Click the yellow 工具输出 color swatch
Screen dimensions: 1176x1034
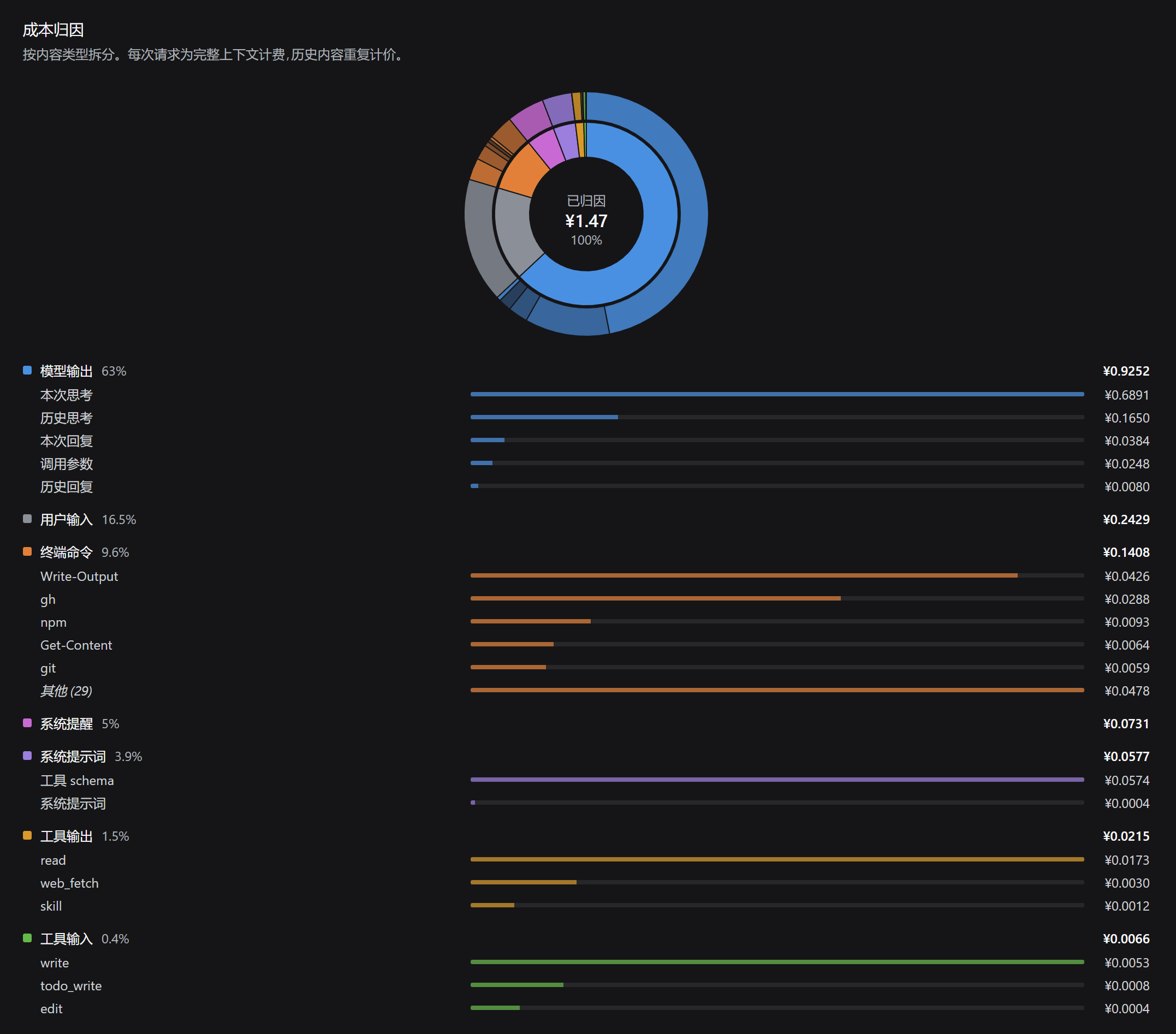[x=27, y=835]
